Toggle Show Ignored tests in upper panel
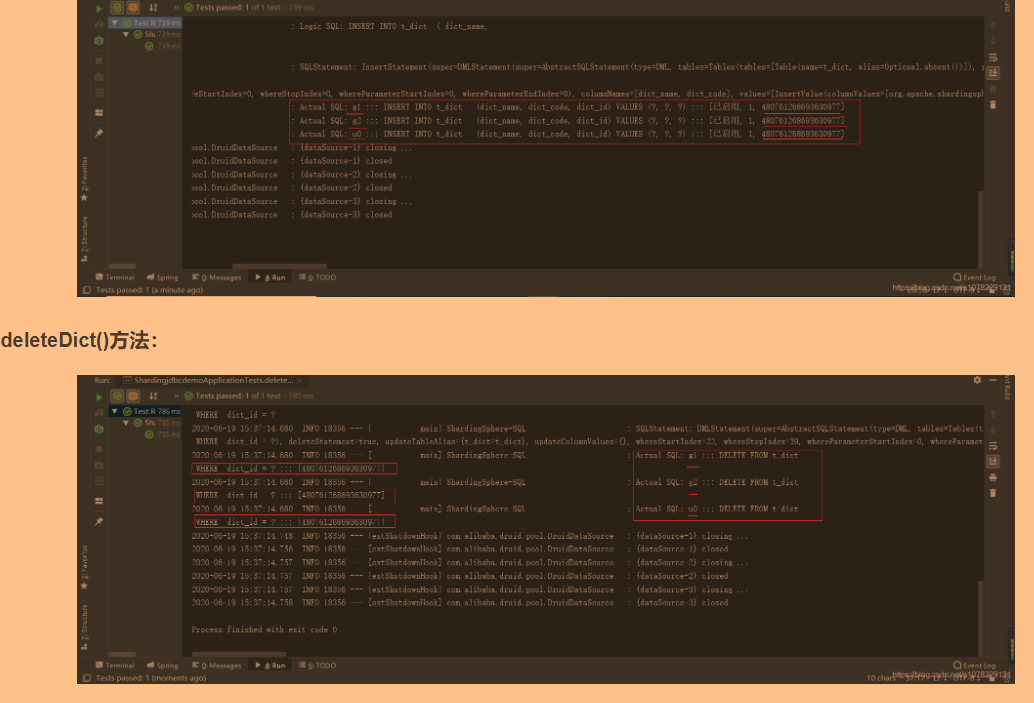 pyautogui.click(x=133, y=8)
